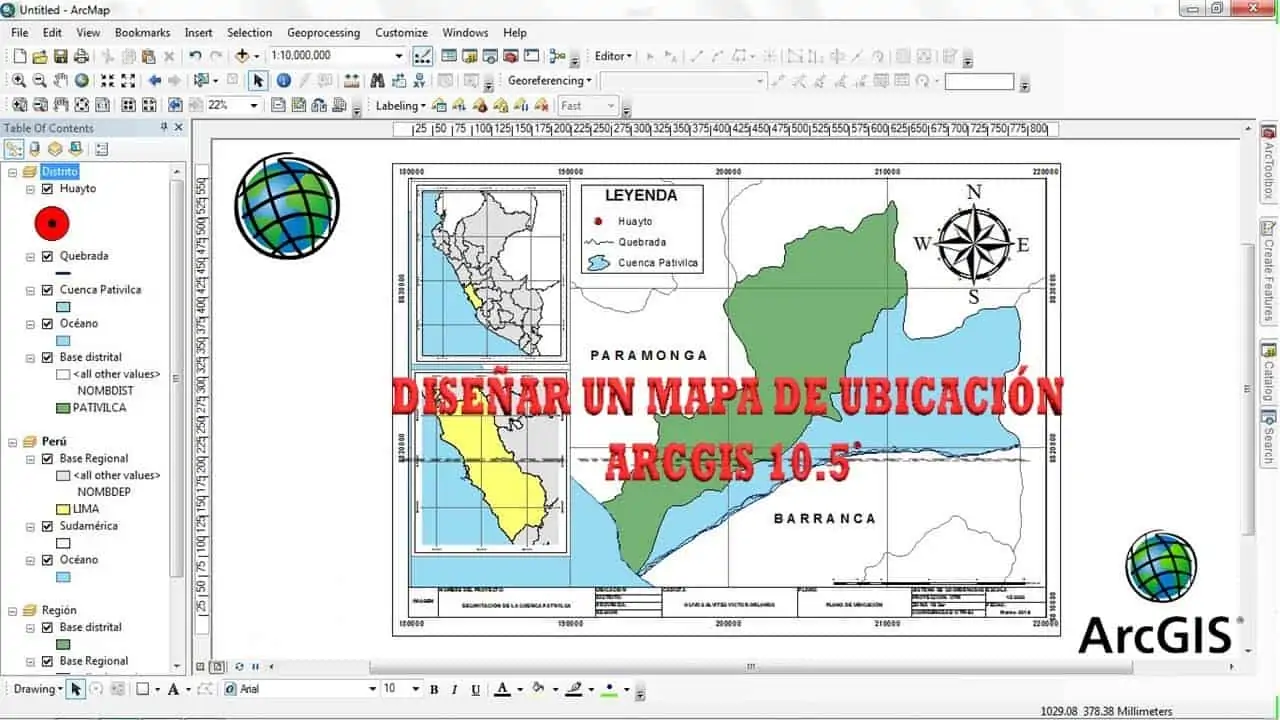Open the Editor dropdown button
1280x720 pixels.
[x=613, y=56]
